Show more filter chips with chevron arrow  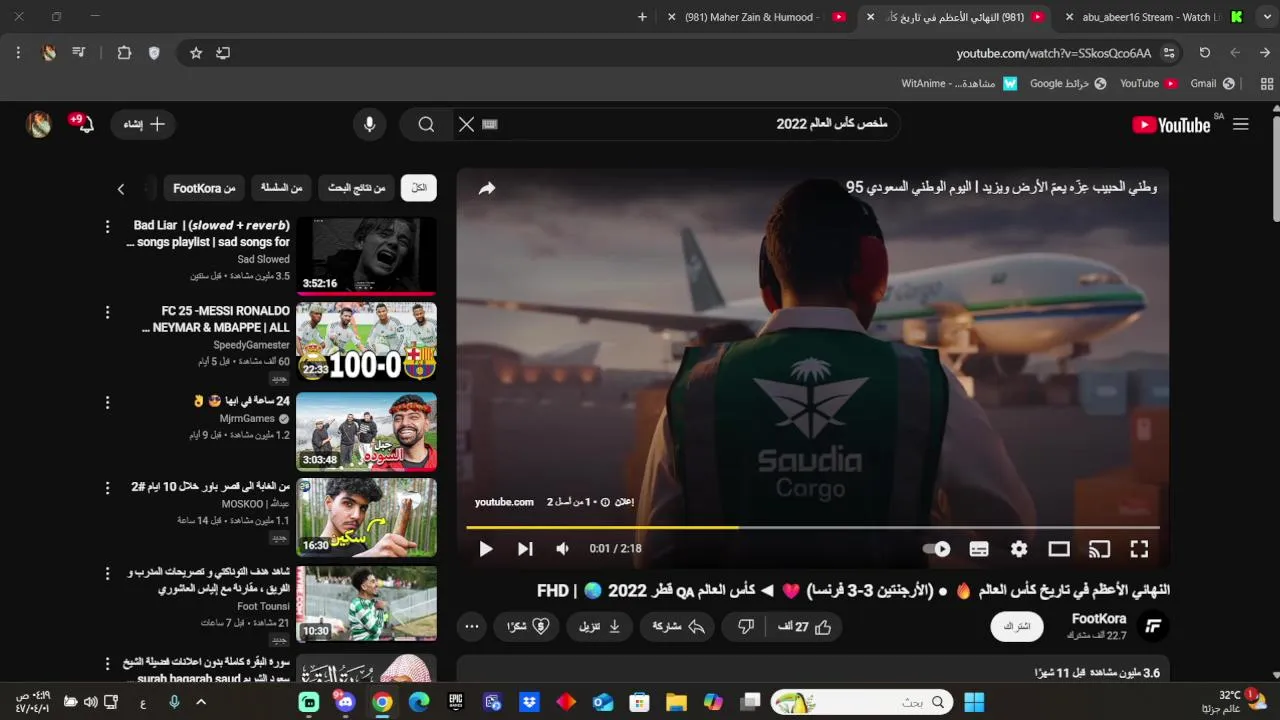click(121, 188)
